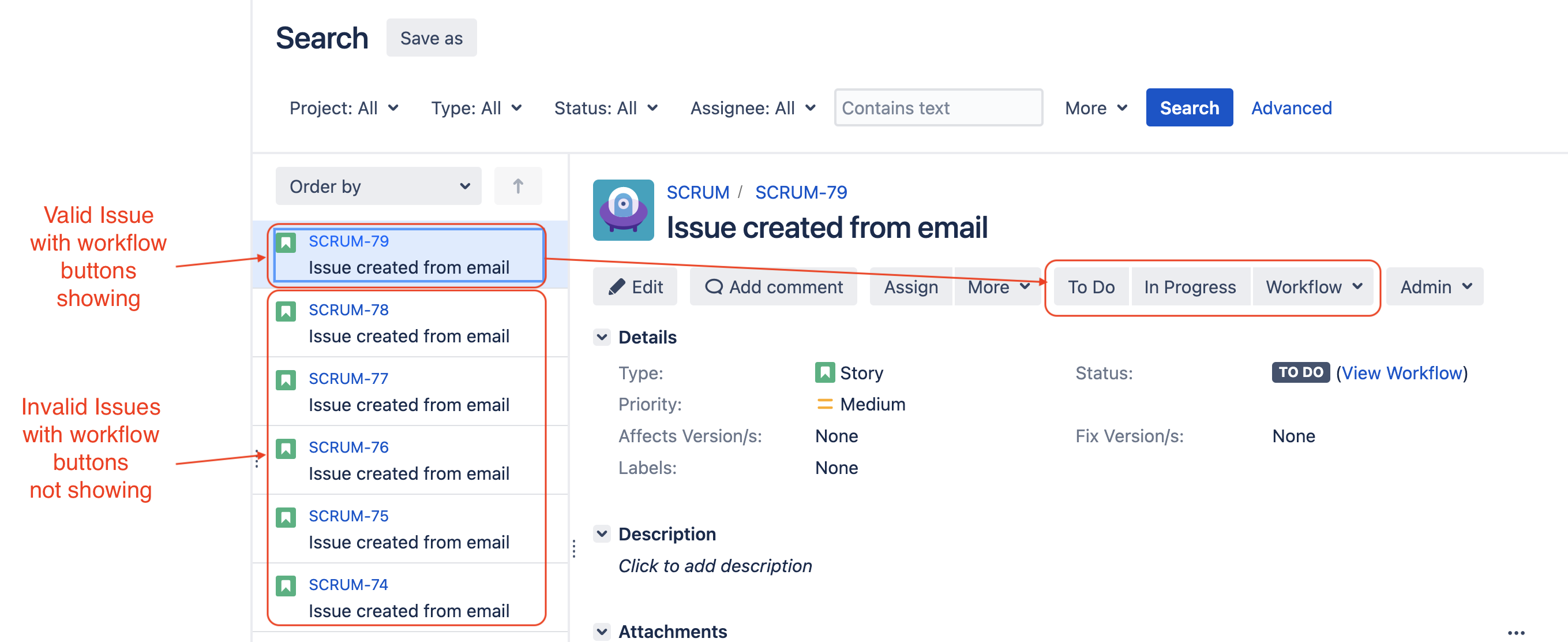Viewport: 1568px width, 642px height.
Task: Open the Project: All filter dropdown
Action: (x=343, y=108)
